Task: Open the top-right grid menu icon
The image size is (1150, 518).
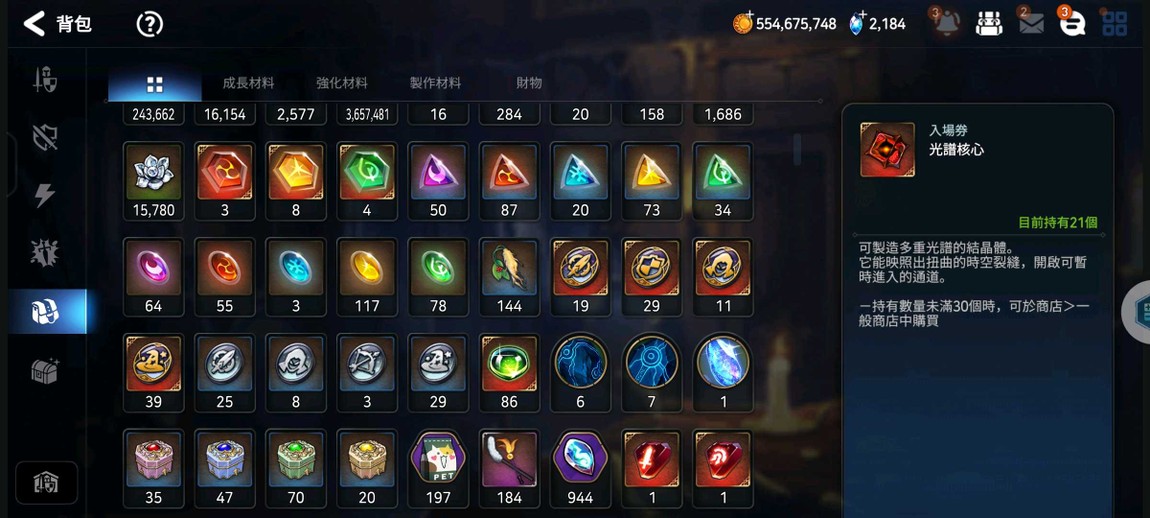Action: coord(1114,23)
